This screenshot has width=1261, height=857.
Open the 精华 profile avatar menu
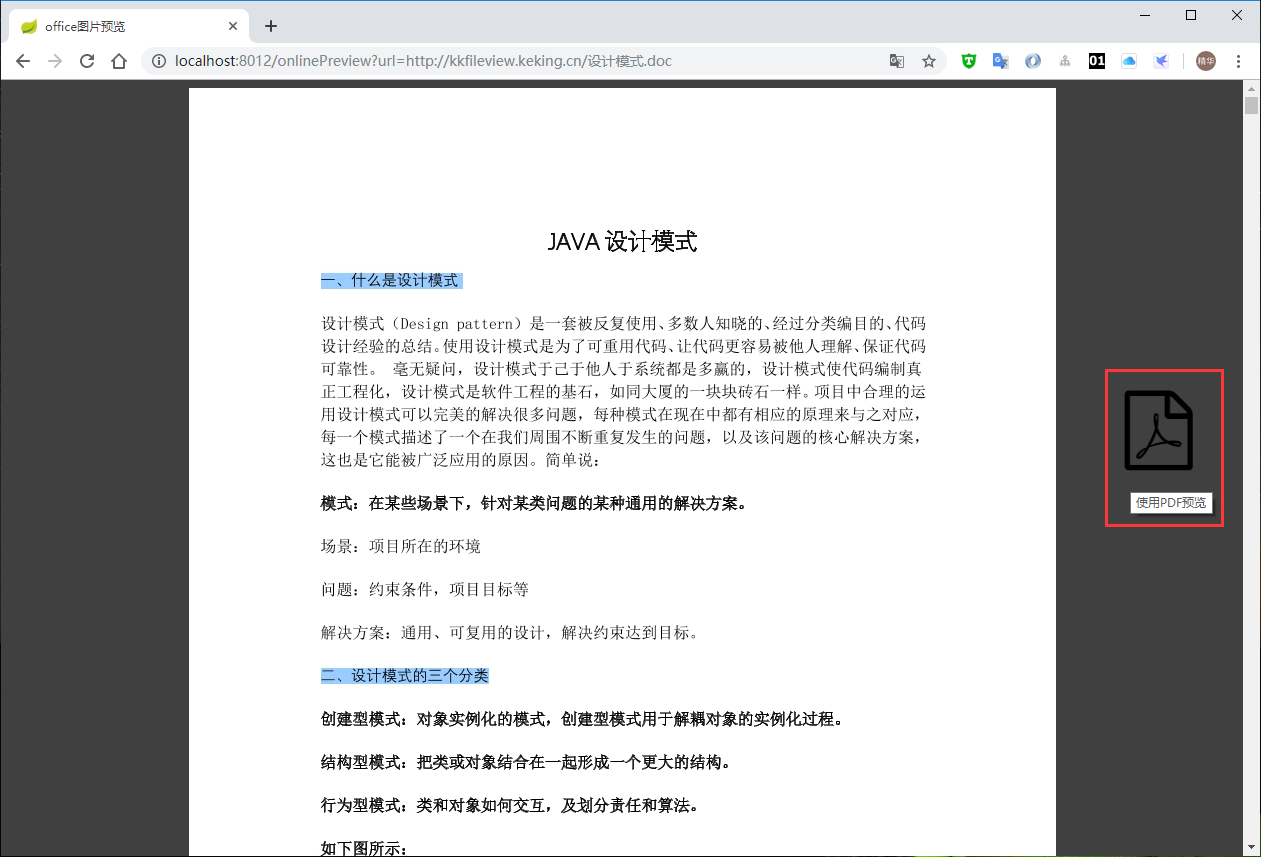tap(1203, 61)
